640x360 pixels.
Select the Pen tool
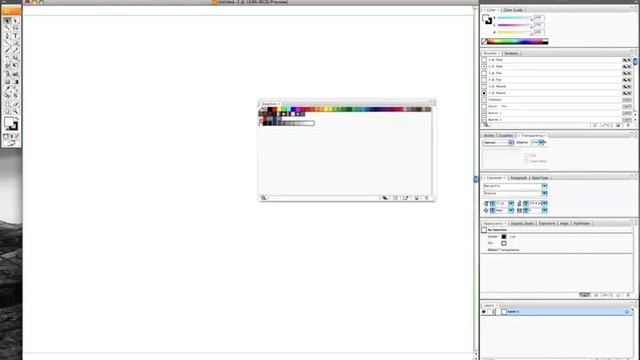pos(7,36)
